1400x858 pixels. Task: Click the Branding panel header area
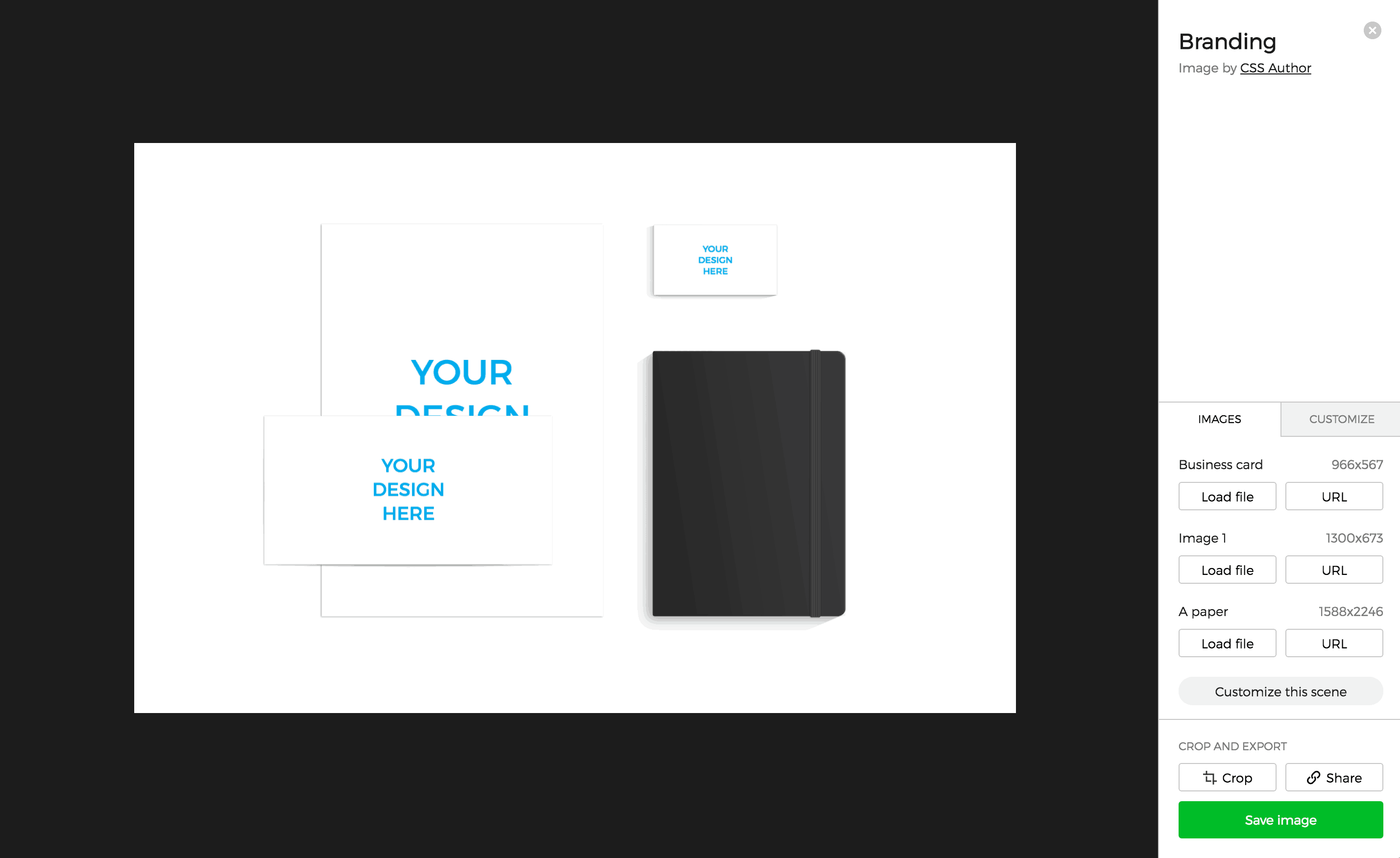(x=1225, y=41)
